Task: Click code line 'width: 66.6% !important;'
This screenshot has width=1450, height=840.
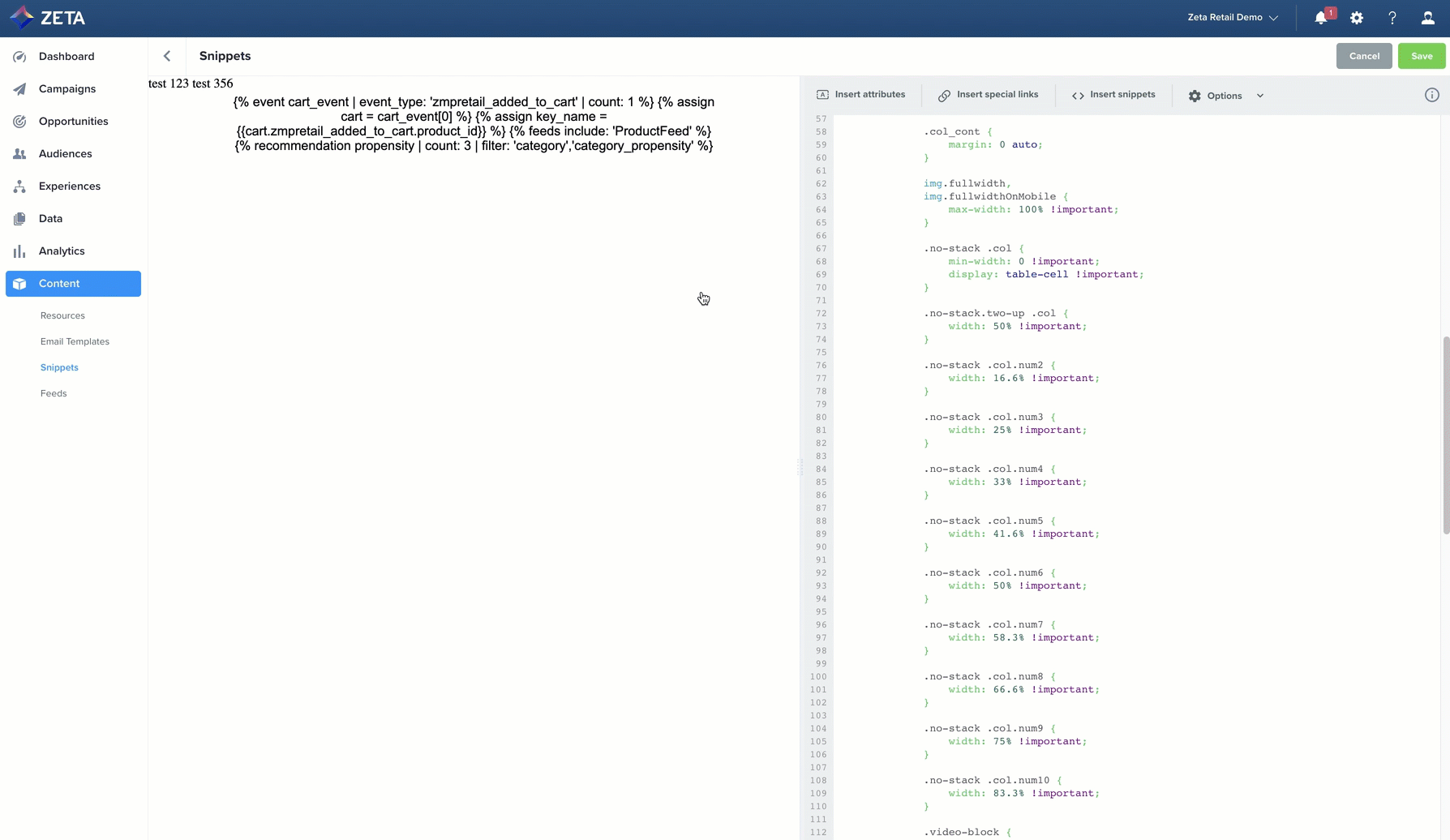Action: point(1023,689)
